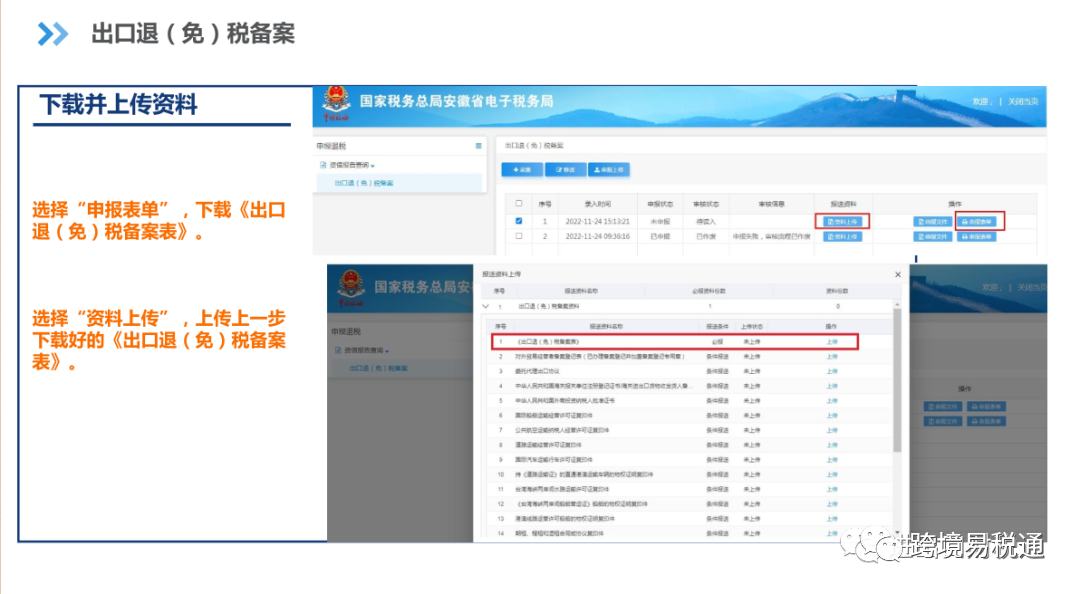This screenshot has height=594, width=1080.
Task: Check the checkbox of record 2
Action: (517, 234)
